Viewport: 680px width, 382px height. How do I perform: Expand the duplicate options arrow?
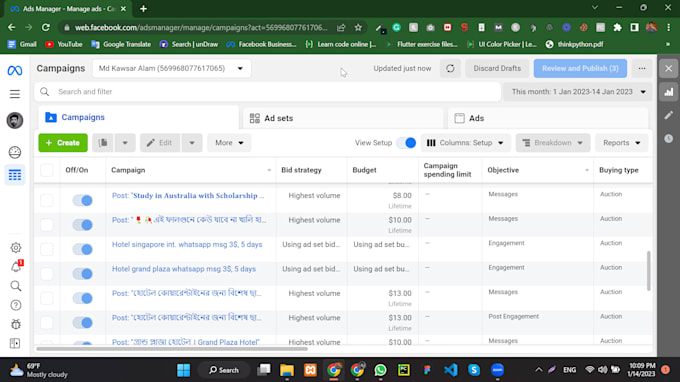click(x=125, y=143)
